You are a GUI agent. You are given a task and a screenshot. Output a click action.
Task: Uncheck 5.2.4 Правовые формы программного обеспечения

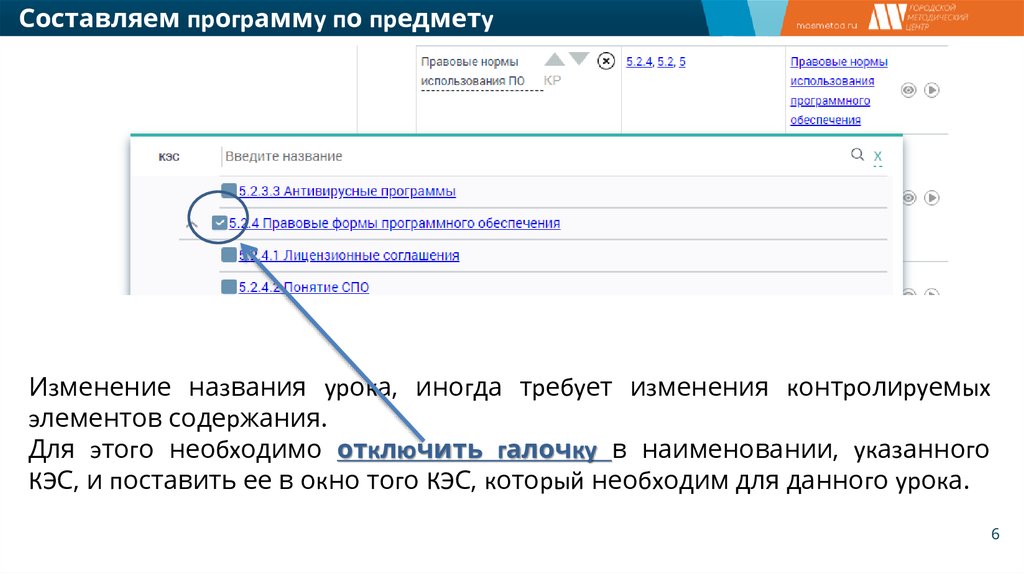point(220,223)
